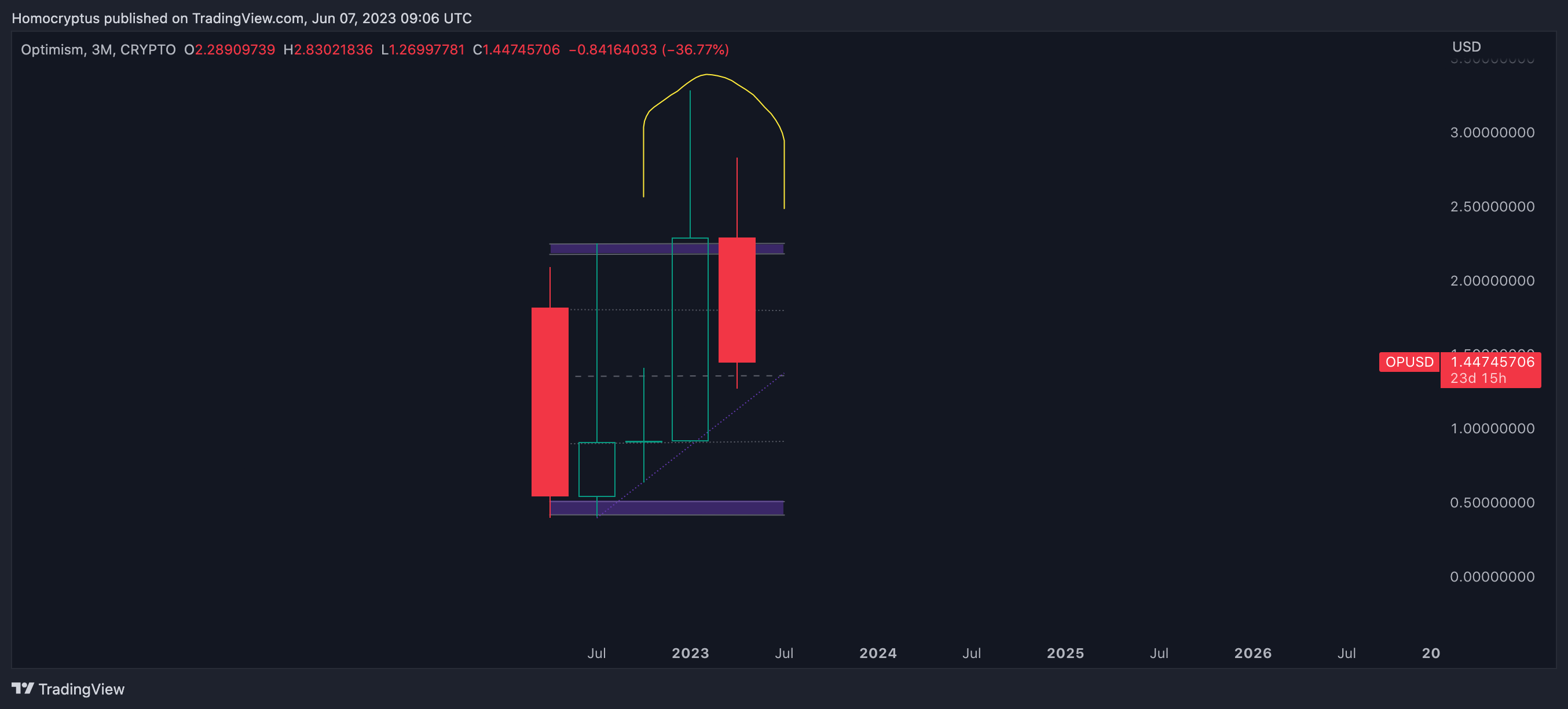The image size is (1568, 709).
Task: Click the 2025 label on time axis
Action: coord(1065,653)
